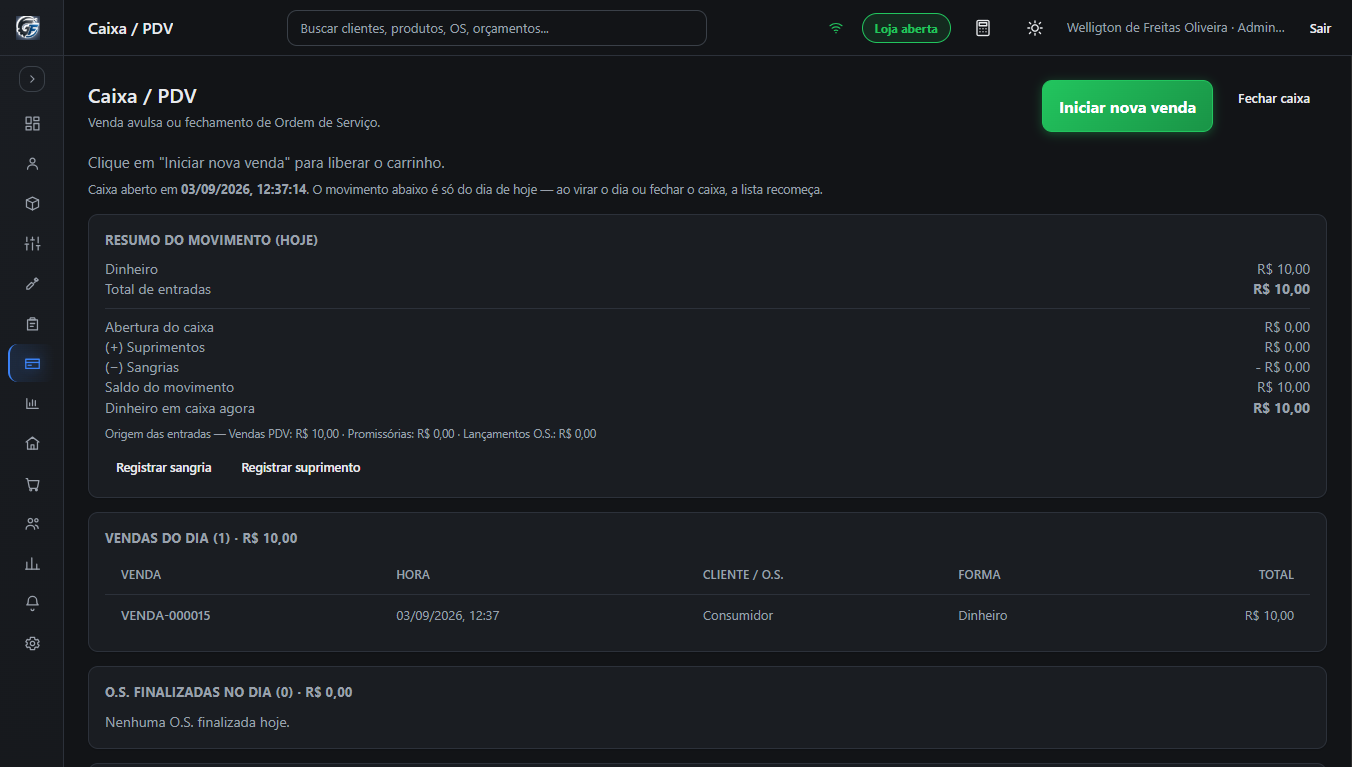Screen dimensions: 1352x767
Task: Open the settings gear icon in sidebar
Action: tap(32, 643)
